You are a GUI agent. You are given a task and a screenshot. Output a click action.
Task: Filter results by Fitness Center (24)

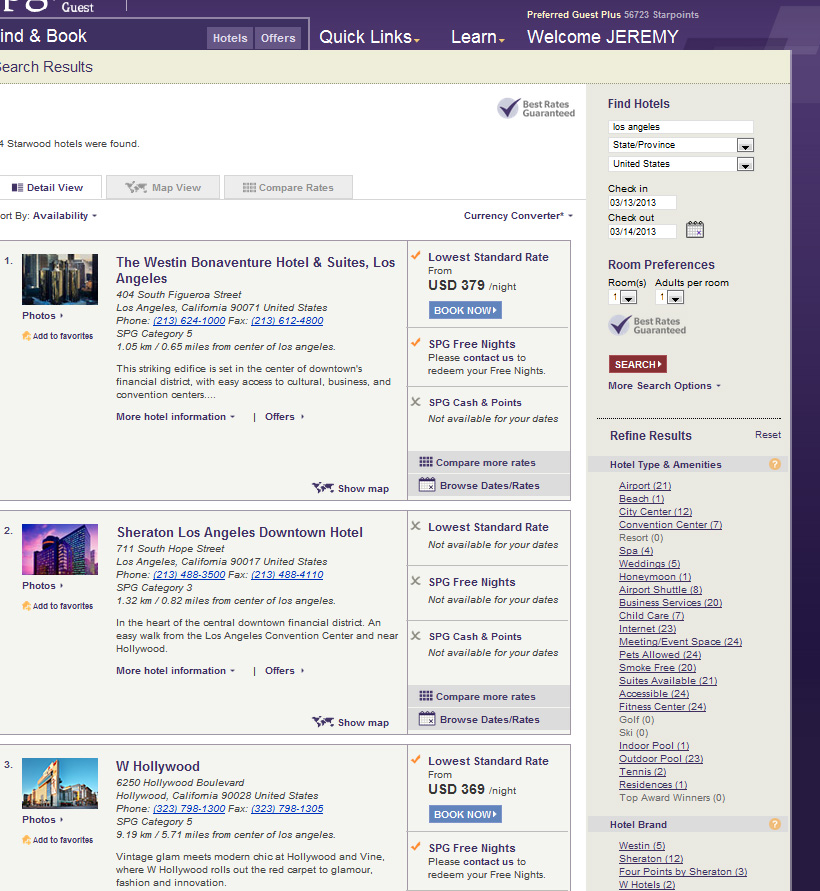(663, 706)
